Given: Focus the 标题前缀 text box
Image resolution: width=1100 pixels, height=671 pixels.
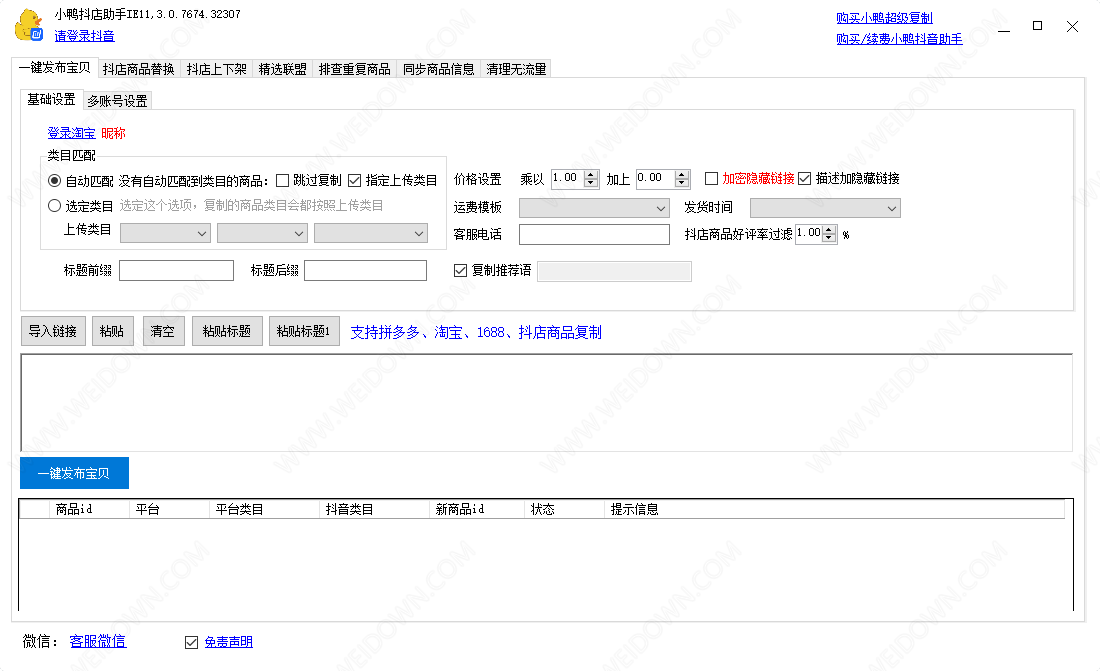Looking at the screenshot, I should click(176, 271).
